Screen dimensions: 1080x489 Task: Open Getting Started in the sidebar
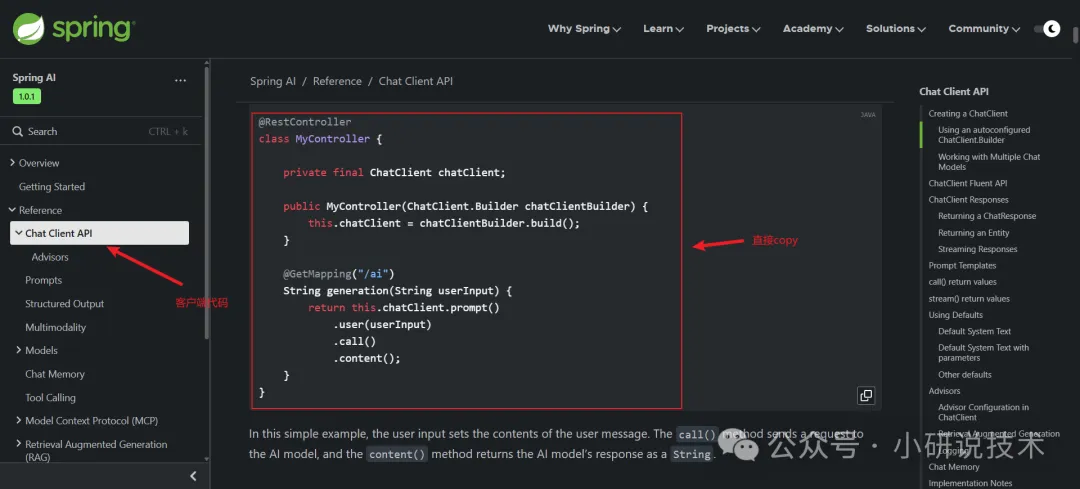pyautogui.click(x=52, y=187)
